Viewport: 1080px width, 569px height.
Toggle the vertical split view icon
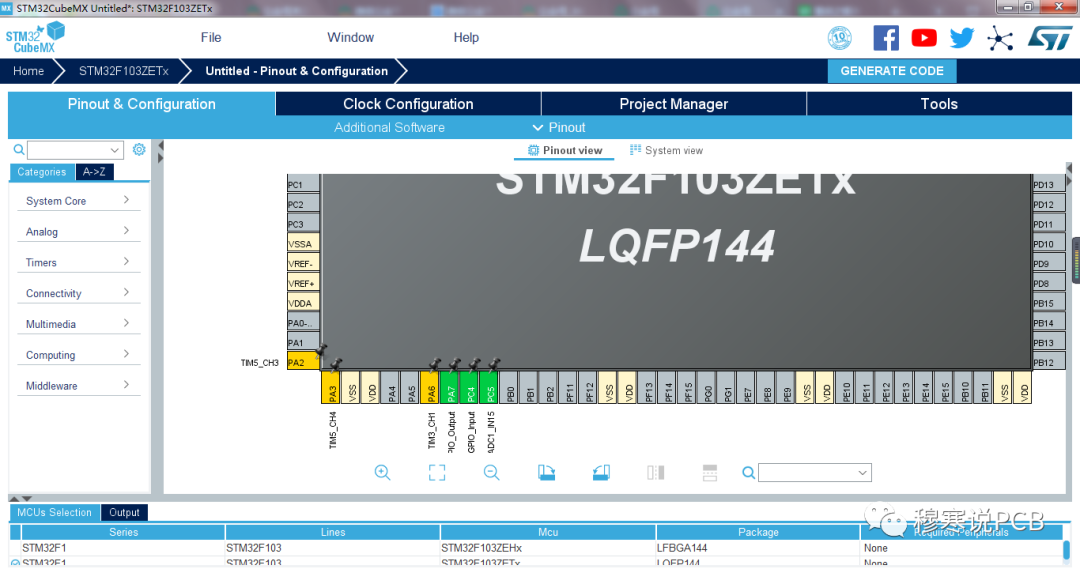pos(656,473)
